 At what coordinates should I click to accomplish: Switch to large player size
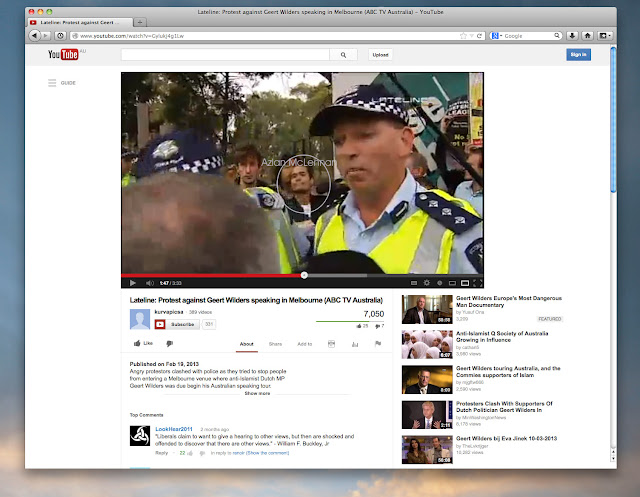coord(465,283)
